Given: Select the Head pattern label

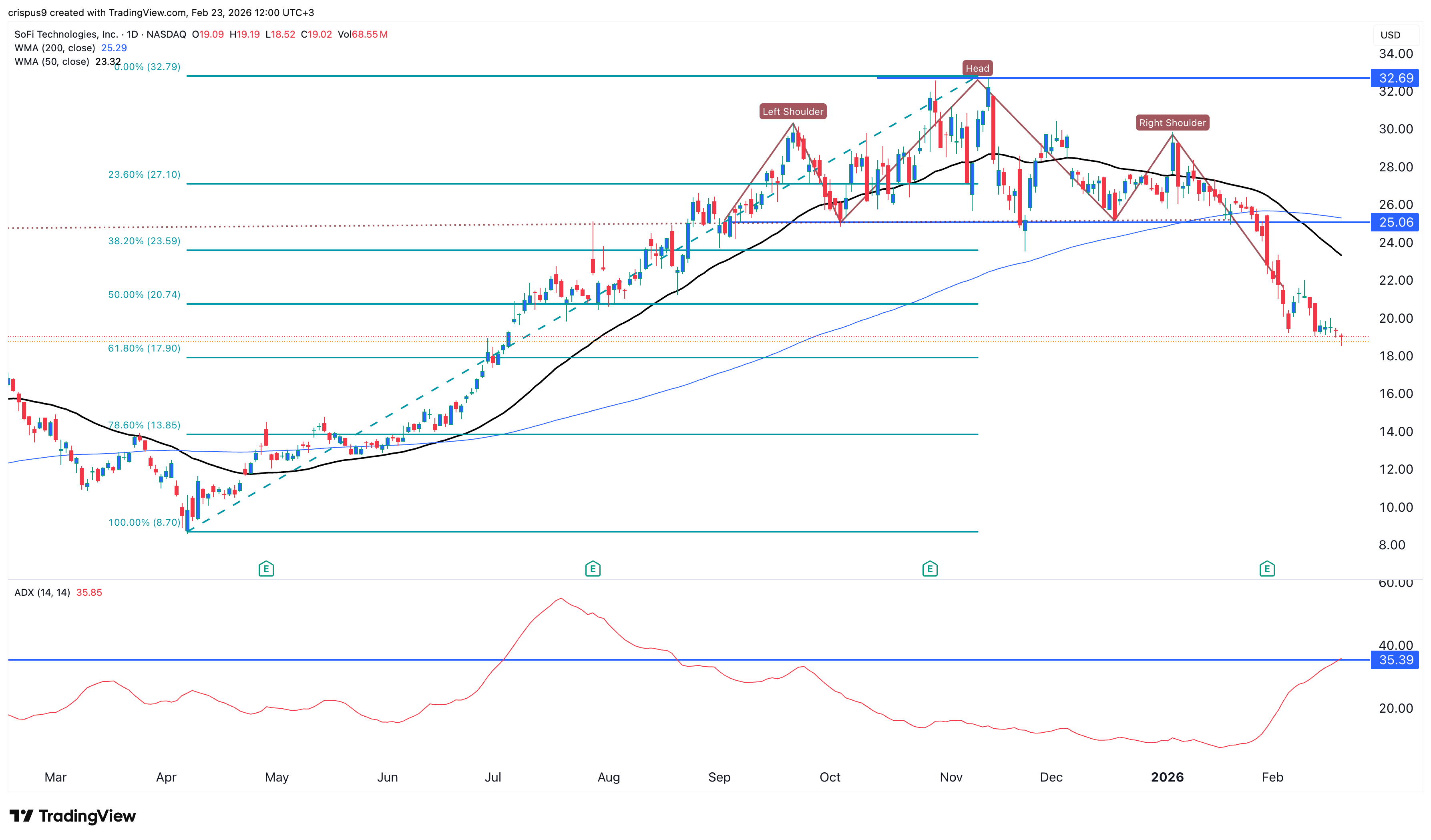Looking at the screenshot, I should tap(977, 68).
